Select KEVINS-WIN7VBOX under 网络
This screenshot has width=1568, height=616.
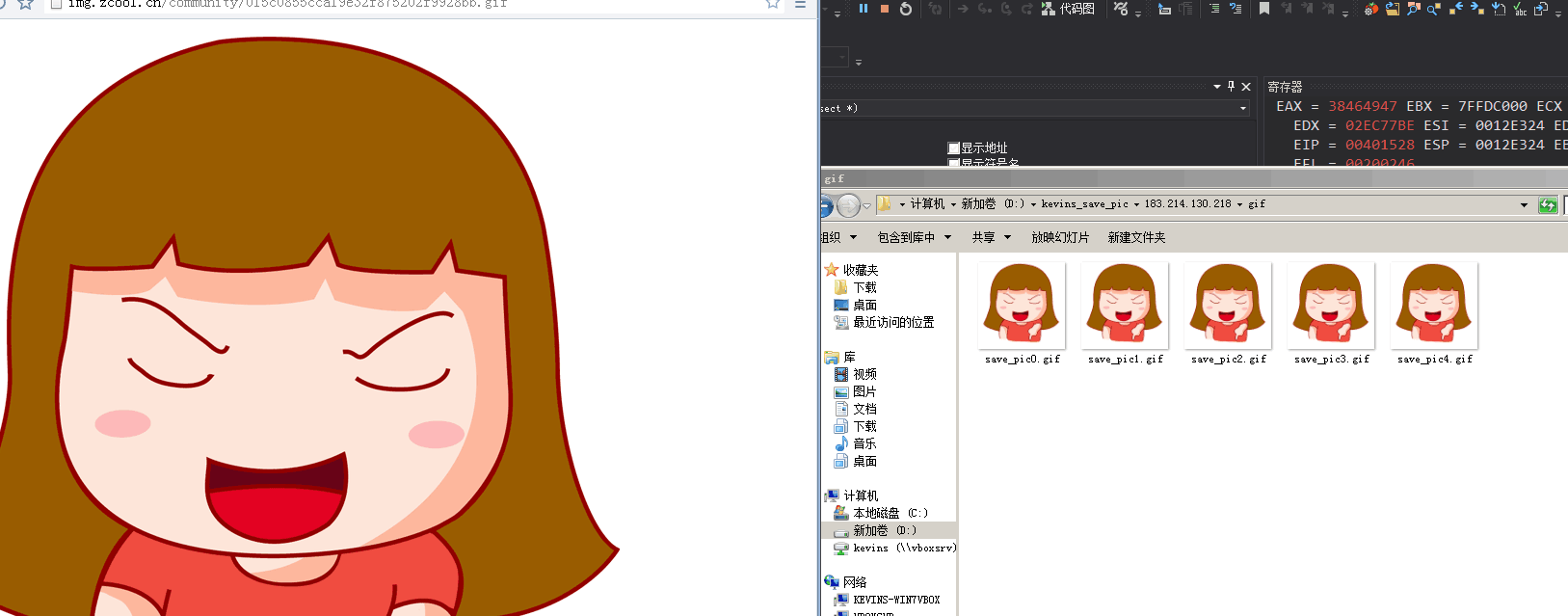896,600
